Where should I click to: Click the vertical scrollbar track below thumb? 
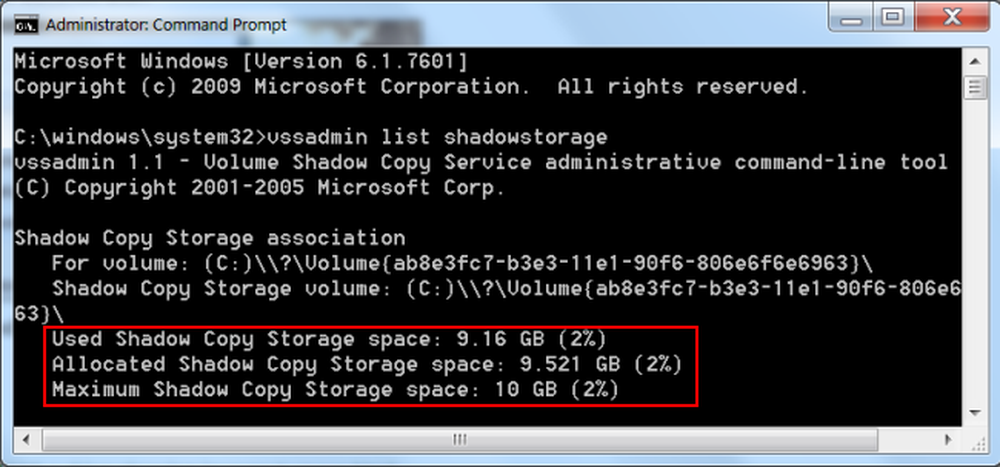click(974, 250)
